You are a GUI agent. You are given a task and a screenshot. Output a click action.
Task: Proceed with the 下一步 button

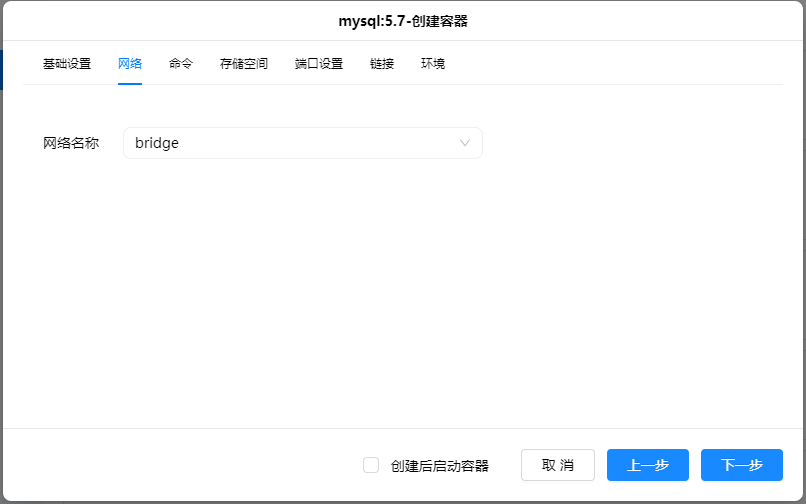coord(741,465)
